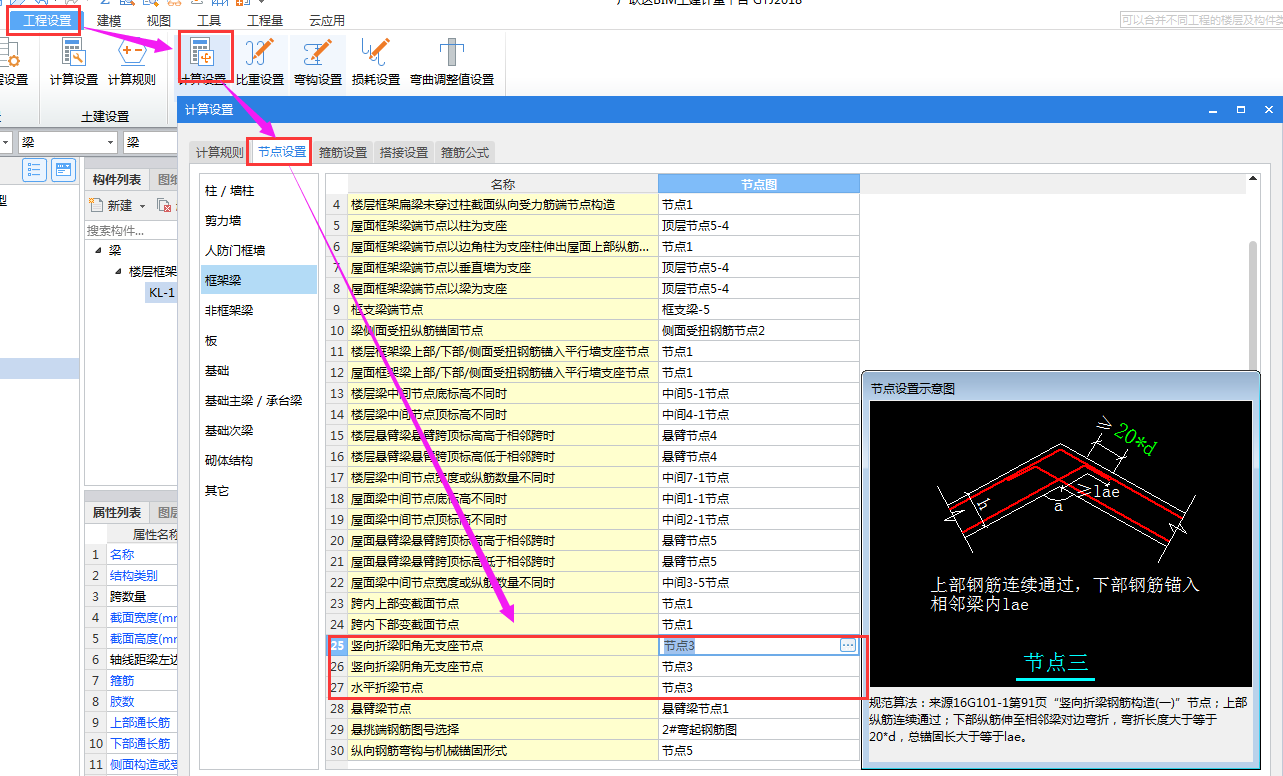The width and height of the screenshot is (1283, 776).
Task: Switch to 节点设置 tab in dialog
Action: pos(281,152)
